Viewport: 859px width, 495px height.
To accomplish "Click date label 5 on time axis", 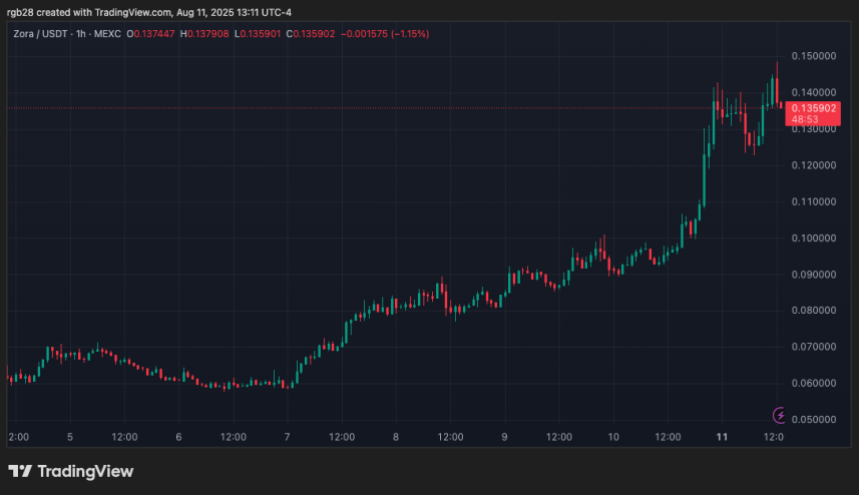I will point(70,437).
